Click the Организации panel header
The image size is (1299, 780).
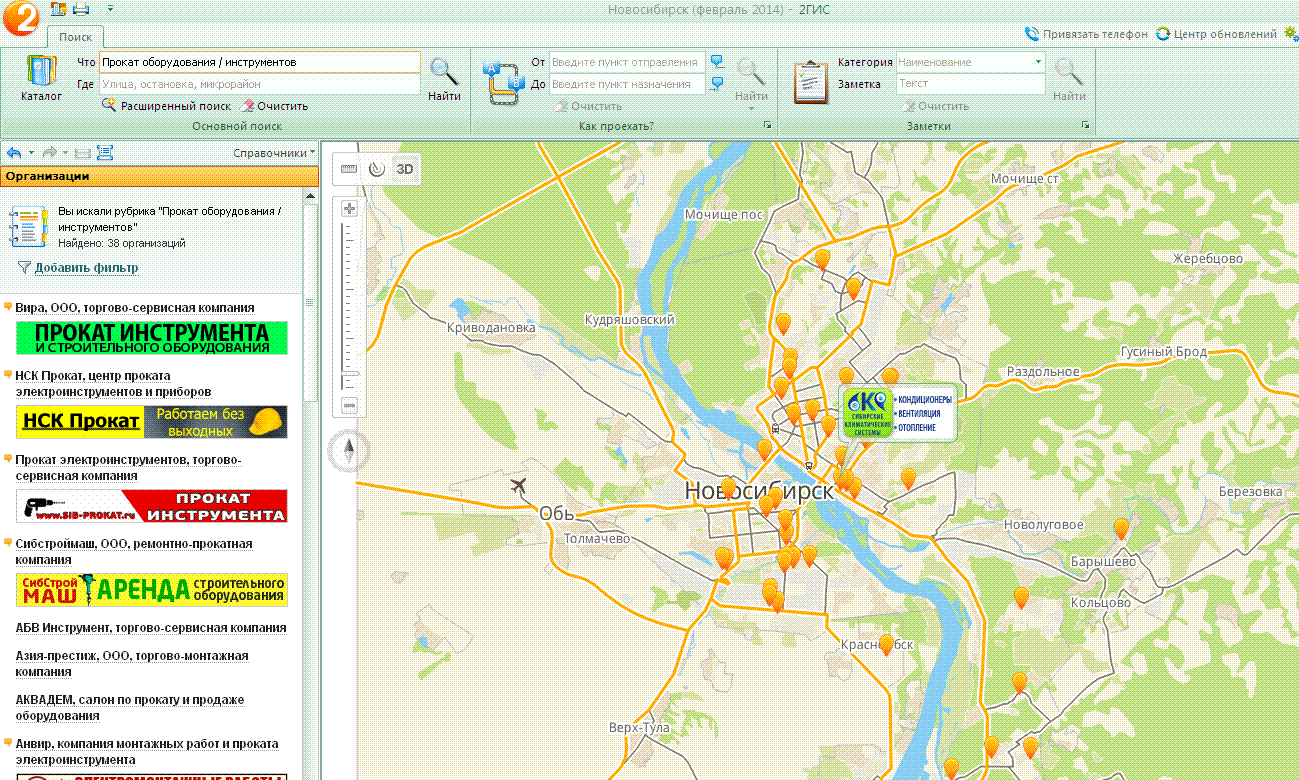[160, 176]
